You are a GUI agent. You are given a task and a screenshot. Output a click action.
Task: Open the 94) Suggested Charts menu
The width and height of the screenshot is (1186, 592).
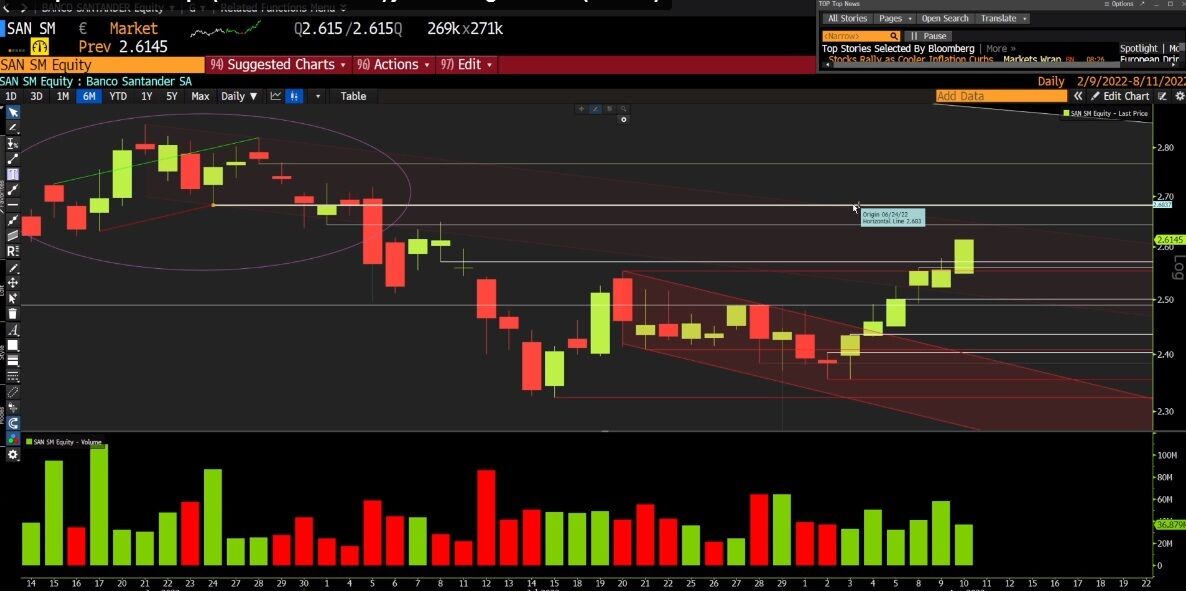click(278, 64)
